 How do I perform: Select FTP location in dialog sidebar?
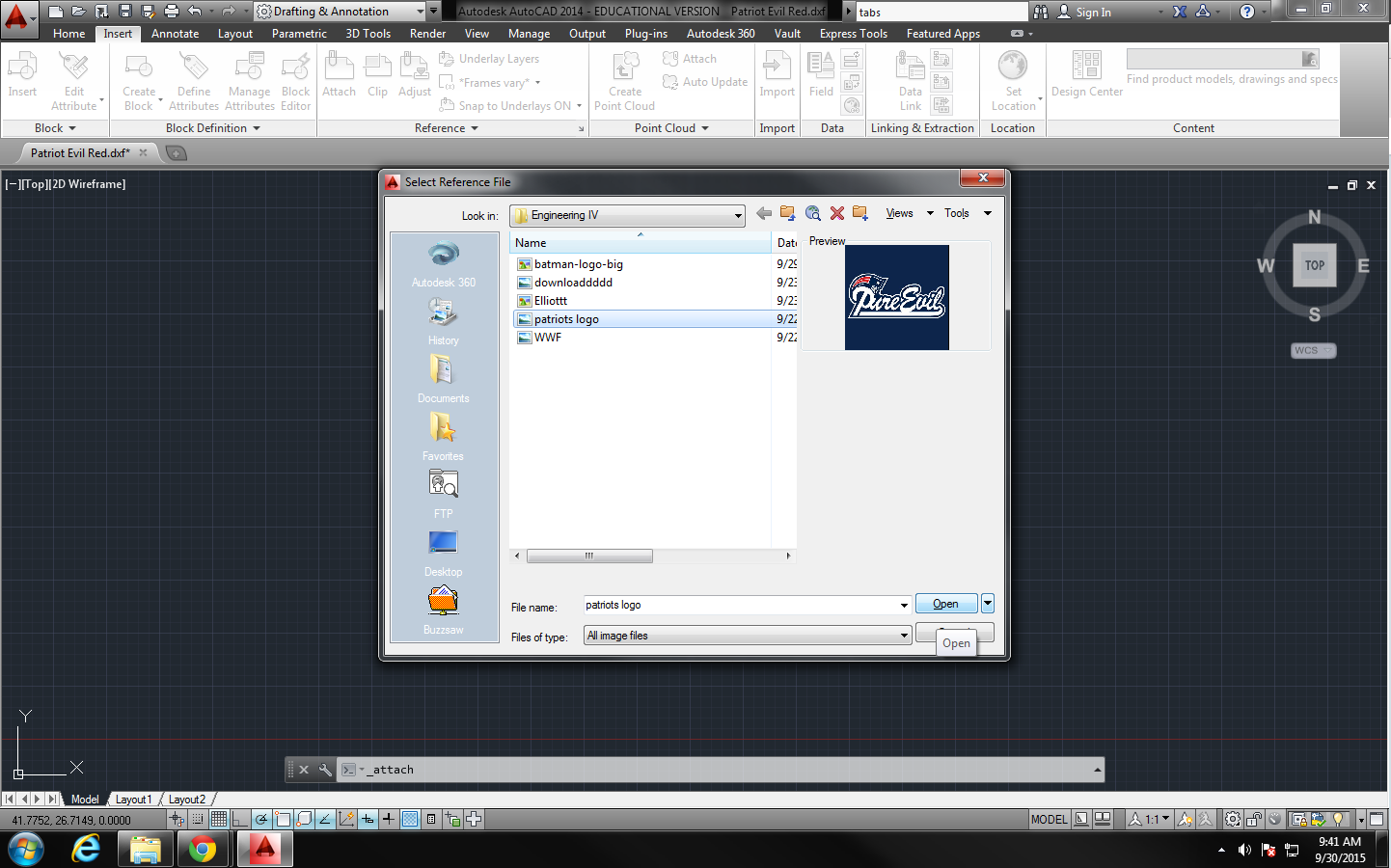pos(444,495)
